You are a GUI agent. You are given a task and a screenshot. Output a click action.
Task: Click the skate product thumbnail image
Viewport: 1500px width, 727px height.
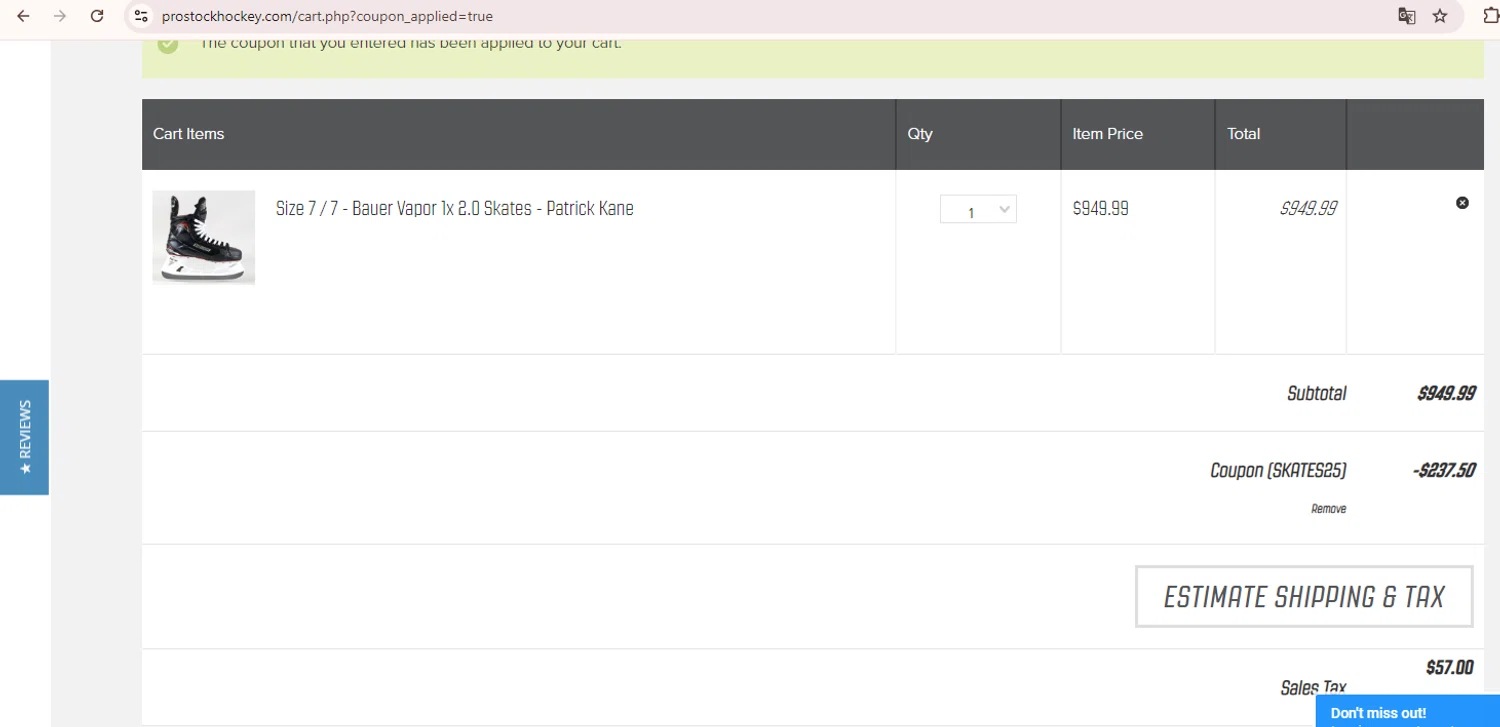tap(204, 238)
